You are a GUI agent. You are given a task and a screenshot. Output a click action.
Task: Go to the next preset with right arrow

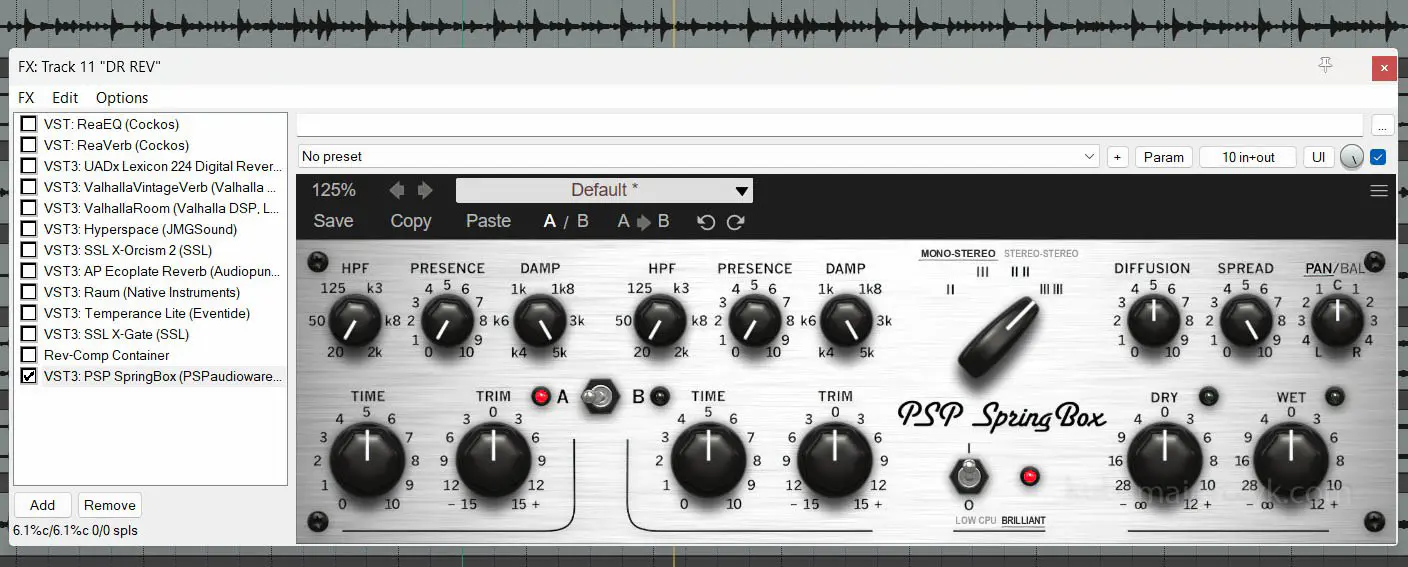(425, 190)
